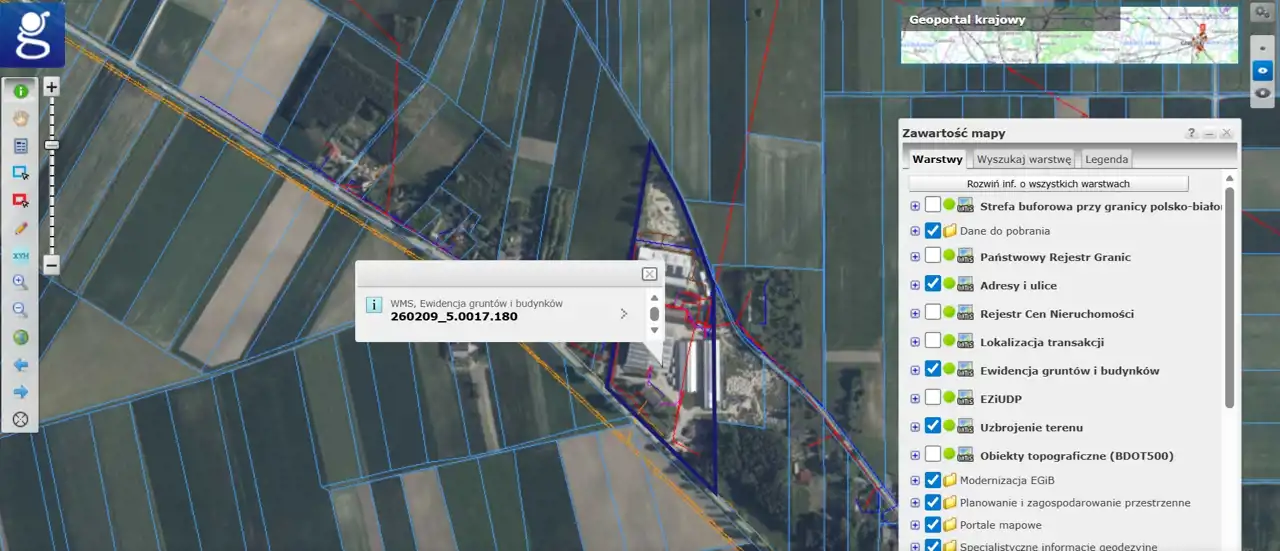Expand the Adresy i ulice layer
The image size is (1280, 551).
pyautogui.click(x=915, y=285)
